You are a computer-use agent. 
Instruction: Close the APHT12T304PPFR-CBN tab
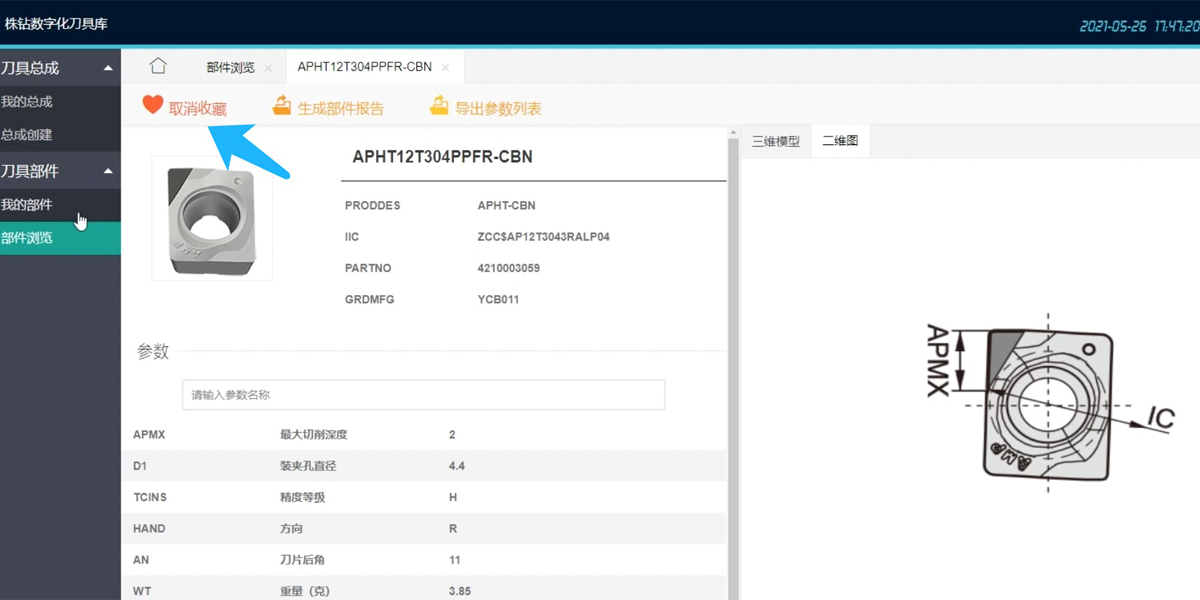445,66
